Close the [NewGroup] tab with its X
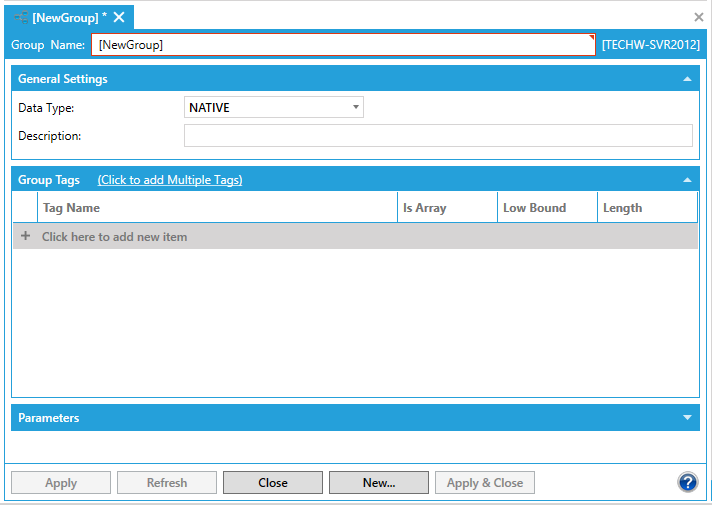This screenshot has height=505, width=712. tap(119, 17)
